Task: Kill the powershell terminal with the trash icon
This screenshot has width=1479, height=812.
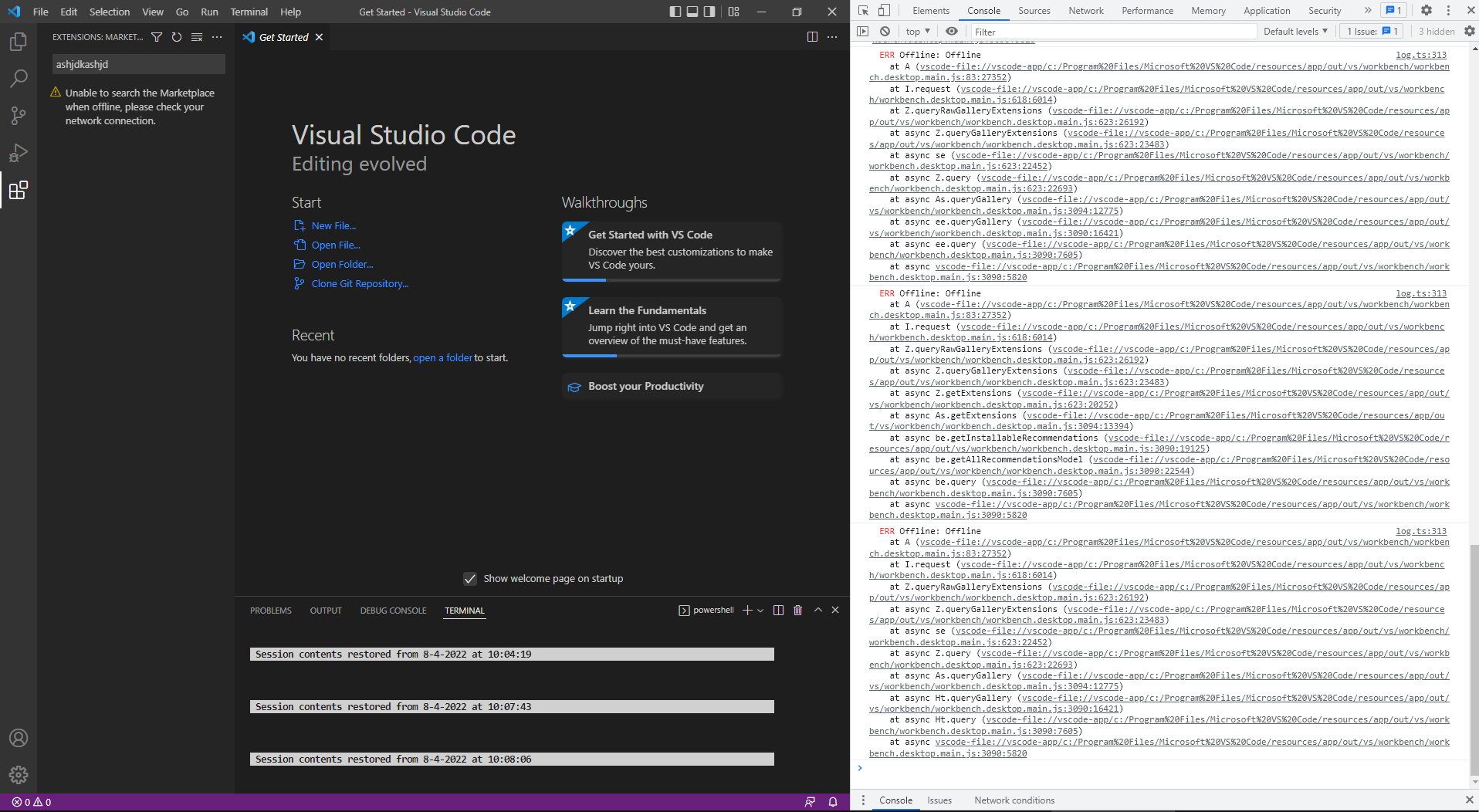Action: pyautogui.click(x=797, y=610)
